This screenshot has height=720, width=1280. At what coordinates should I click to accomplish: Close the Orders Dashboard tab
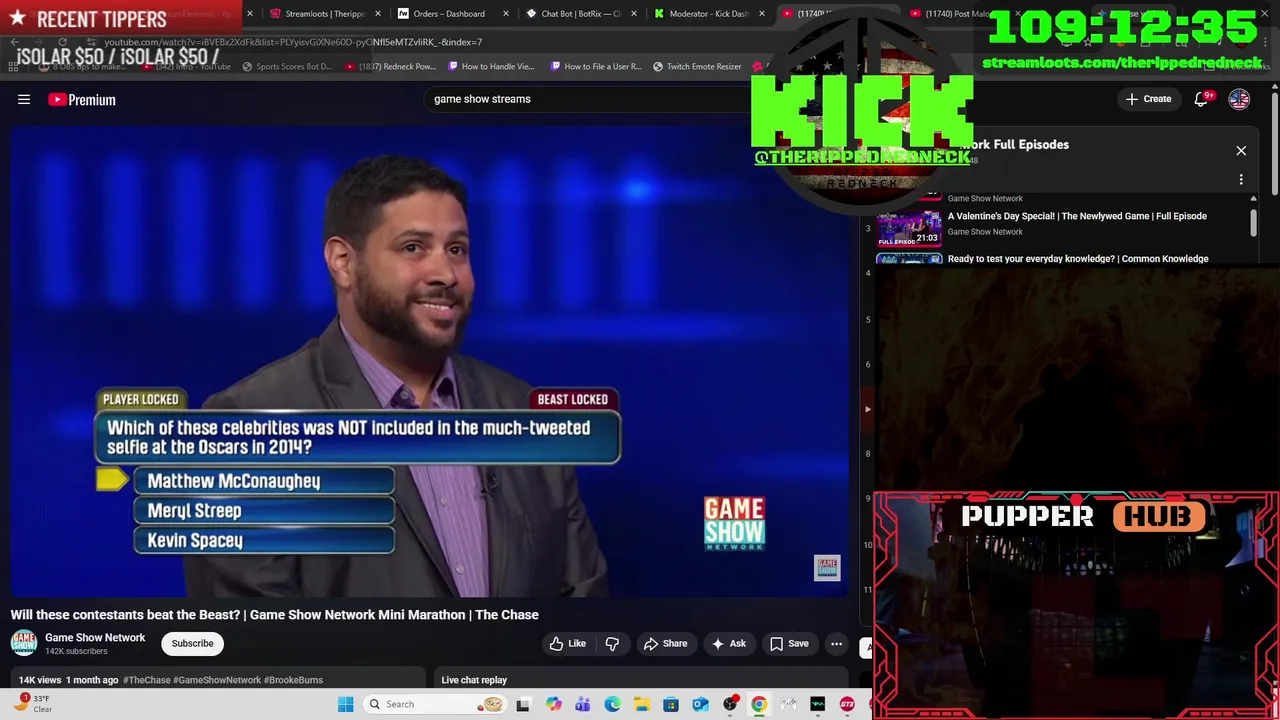506,14
